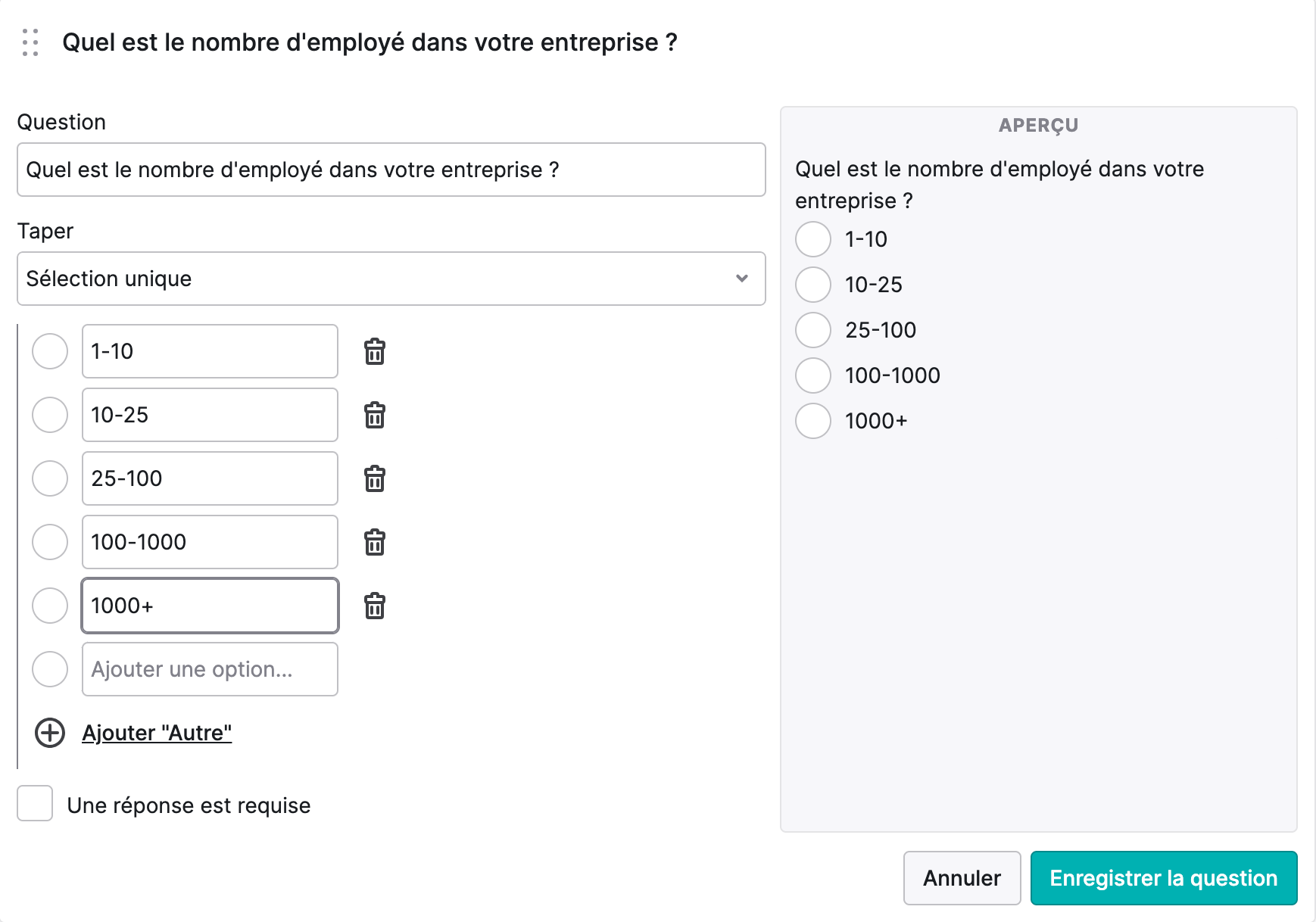This screenshot has width=1316, height=922.
Task: Click the Ajouter "Autre" link
Action: (x=157, y=733)
